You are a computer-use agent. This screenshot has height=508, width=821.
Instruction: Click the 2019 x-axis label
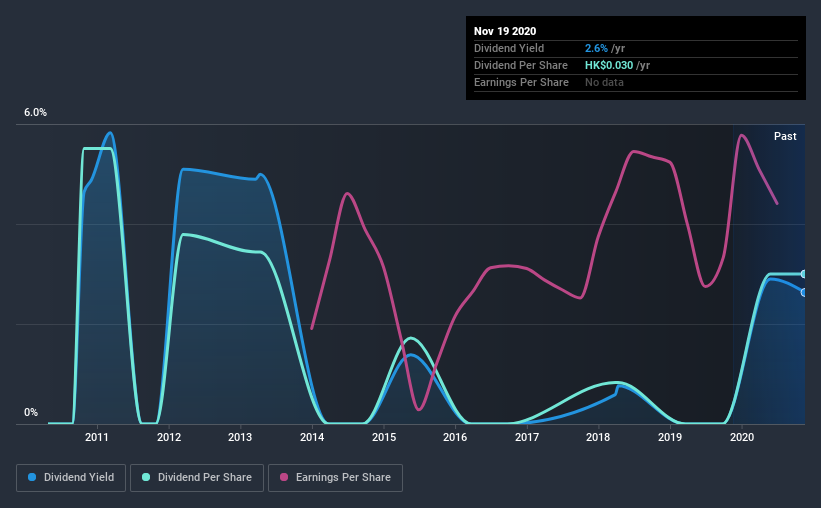670,437
